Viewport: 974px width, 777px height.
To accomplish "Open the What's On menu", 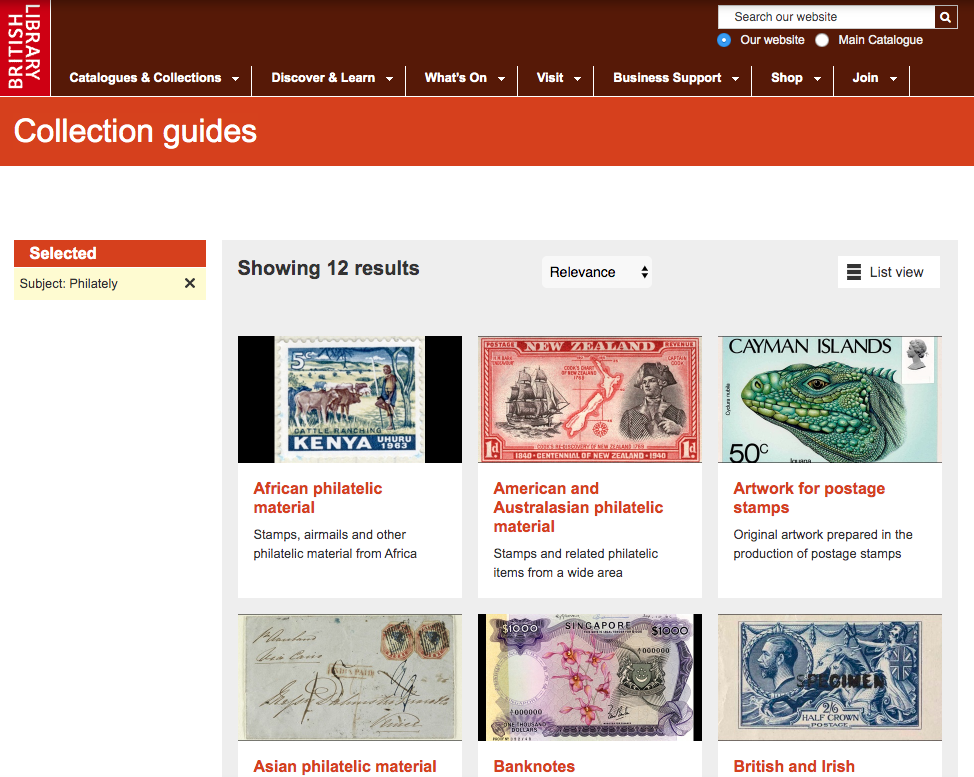I will coord(455,77).
